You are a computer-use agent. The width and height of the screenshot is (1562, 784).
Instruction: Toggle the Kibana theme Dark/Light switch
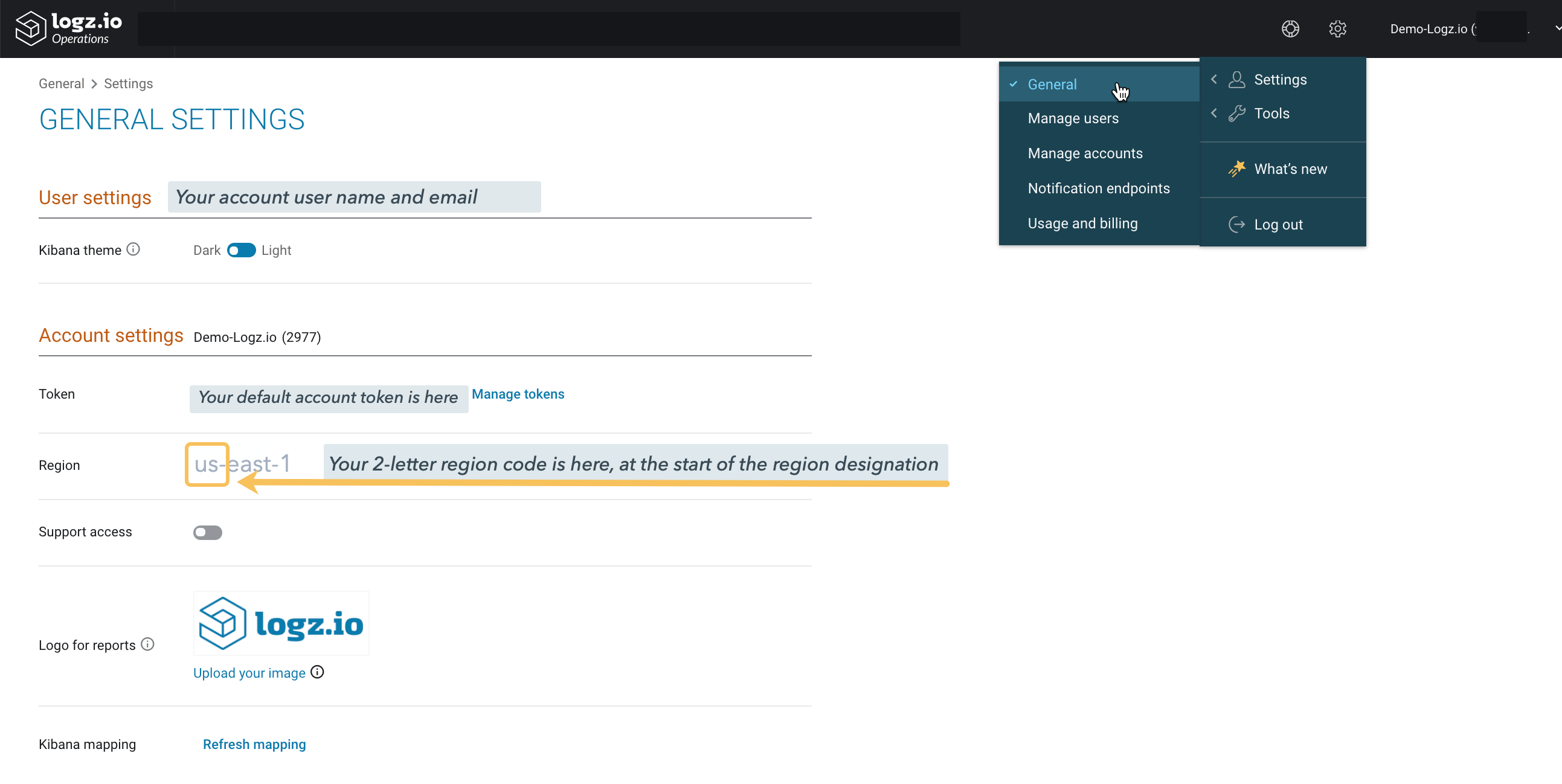(242, 251)
